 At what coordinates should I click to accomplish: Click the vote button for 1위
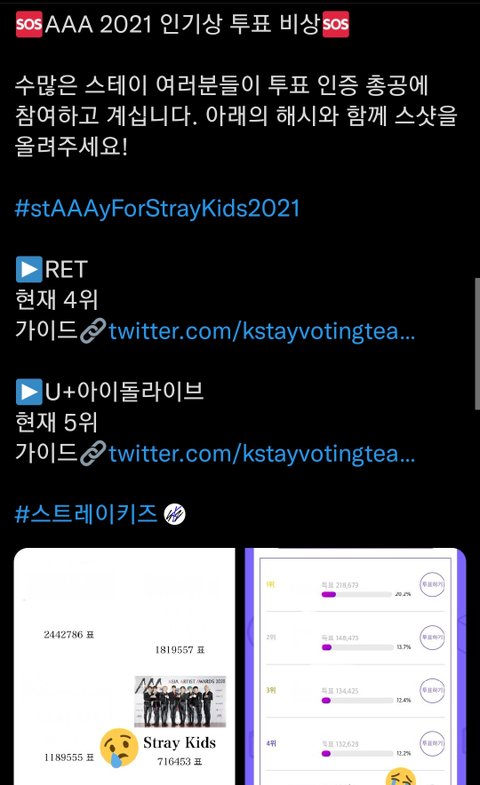click(x=432, y=584)
